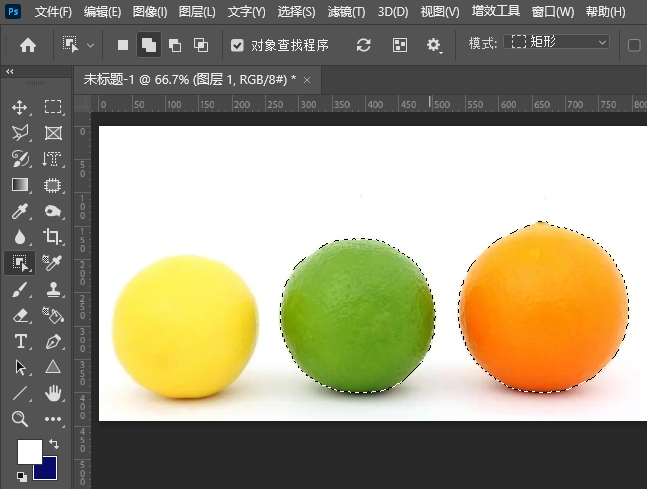Open object finder gear settings
Viewport: 647px width, 489px height.
[434, 45]
